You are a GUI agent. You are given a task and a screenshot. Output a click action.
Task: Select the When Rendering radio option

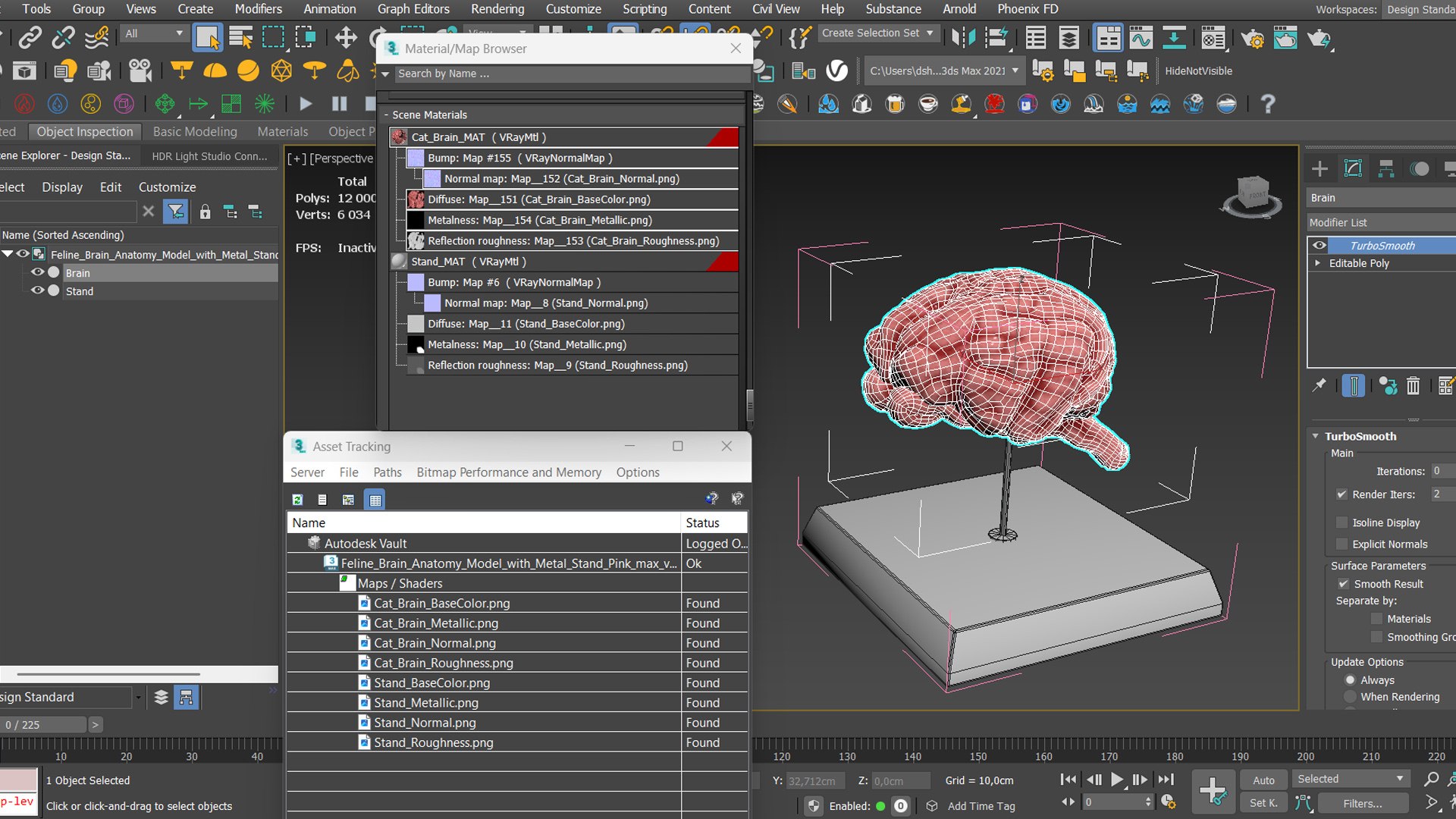[1351, 697]
